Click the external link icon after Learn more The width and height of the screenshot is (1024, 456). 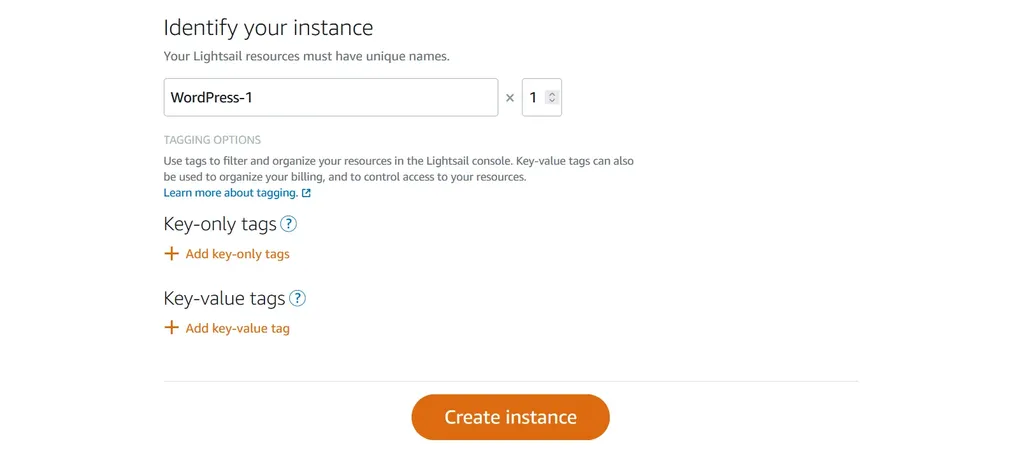click(306, 193)
